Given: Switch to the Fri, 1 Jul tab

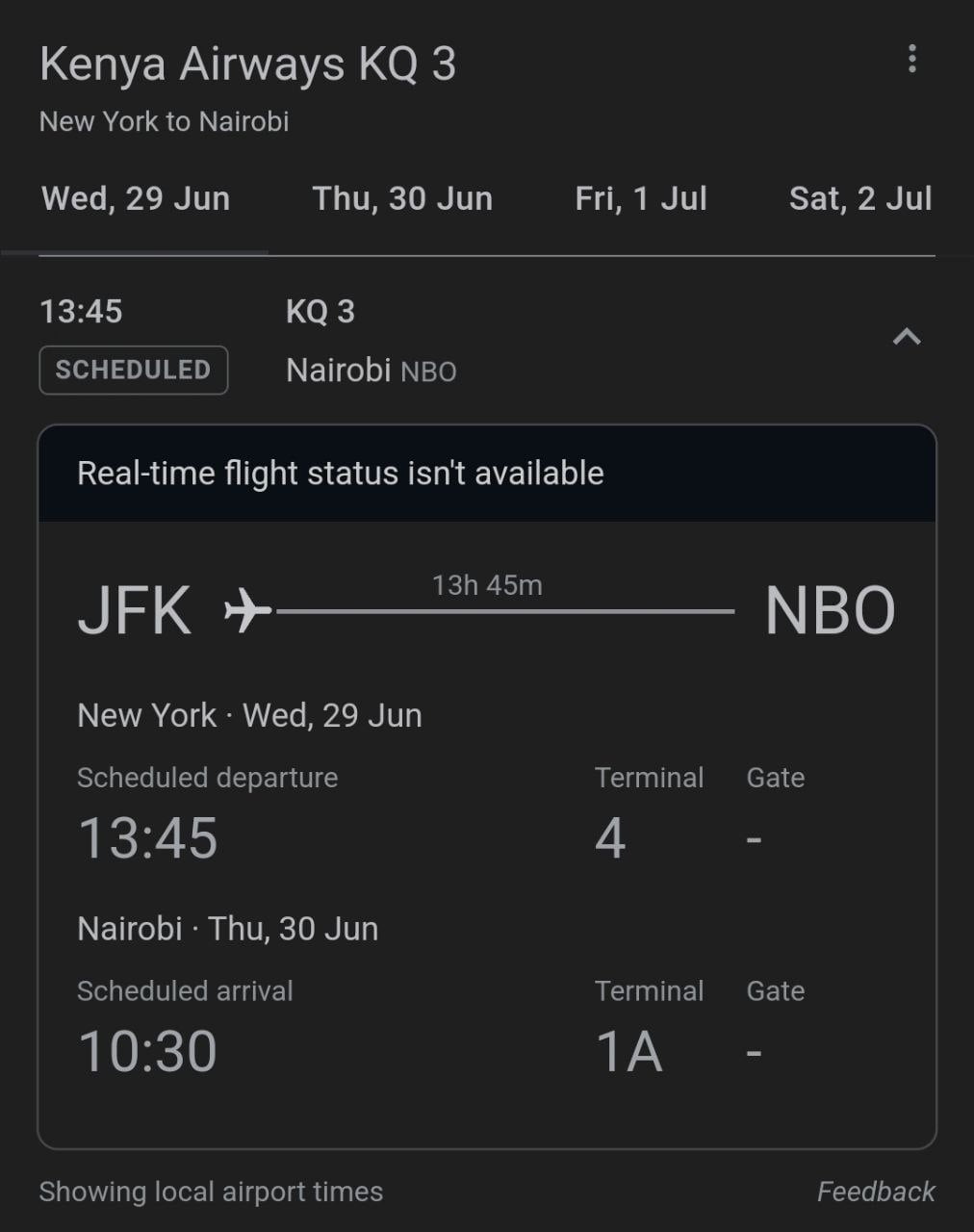Looking at the screenshot, I should (x=641, y=199).
